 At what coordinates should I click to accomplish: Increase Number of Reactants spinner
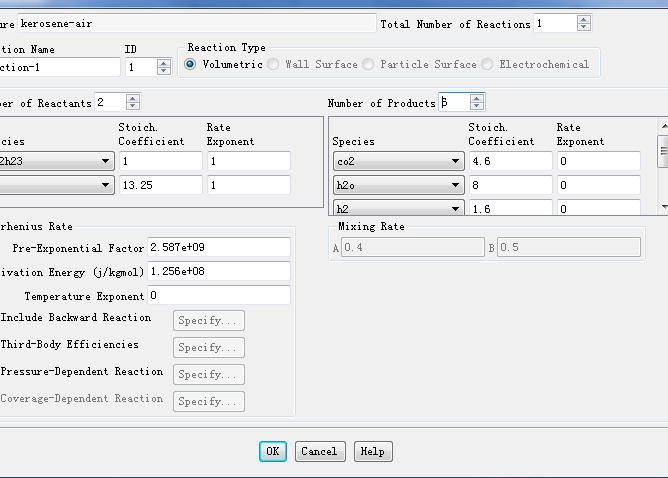click(x=133, y=97)
